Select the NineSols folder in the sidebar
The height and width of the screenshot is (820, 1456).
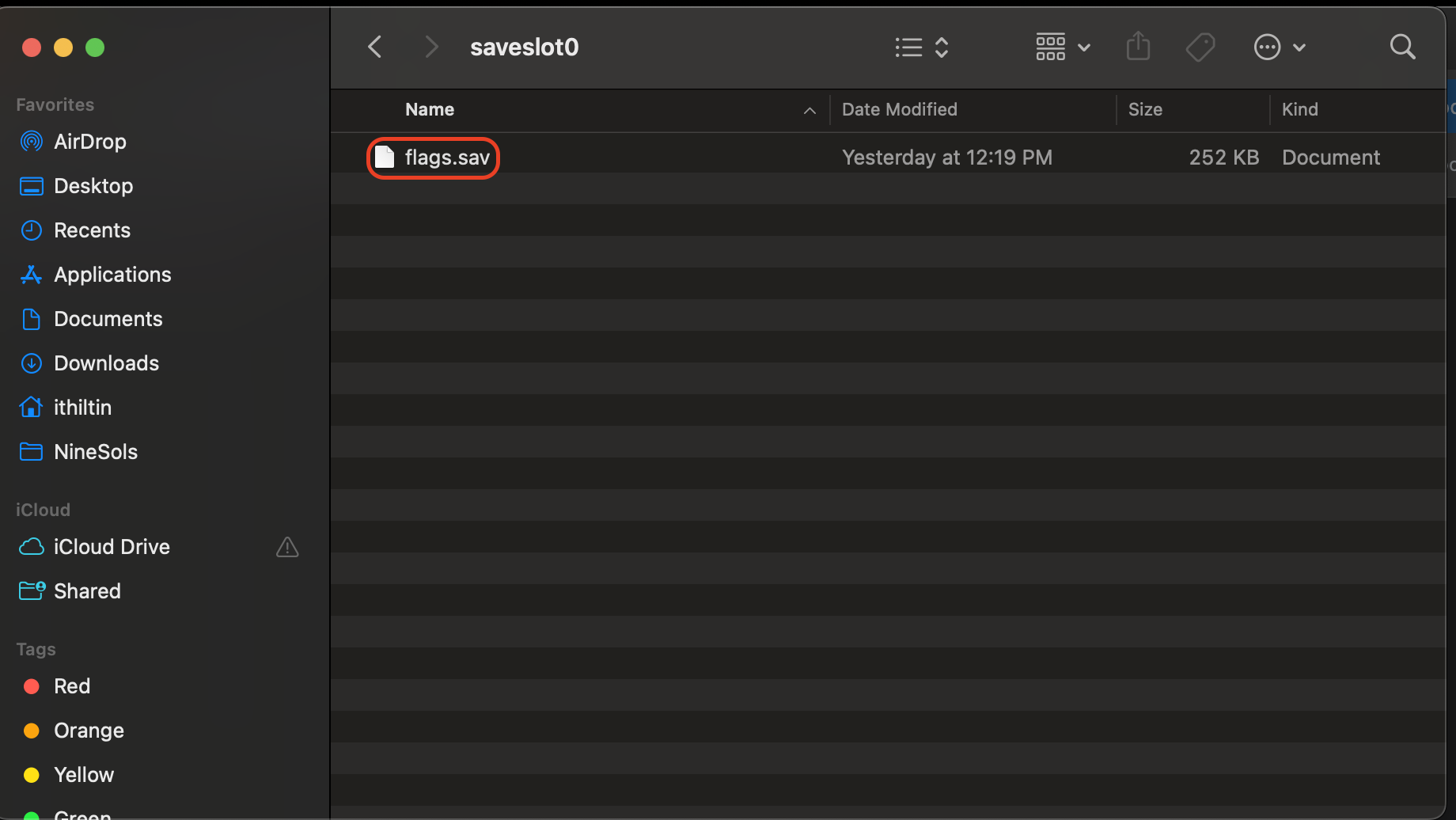click(x=96, y=452)
